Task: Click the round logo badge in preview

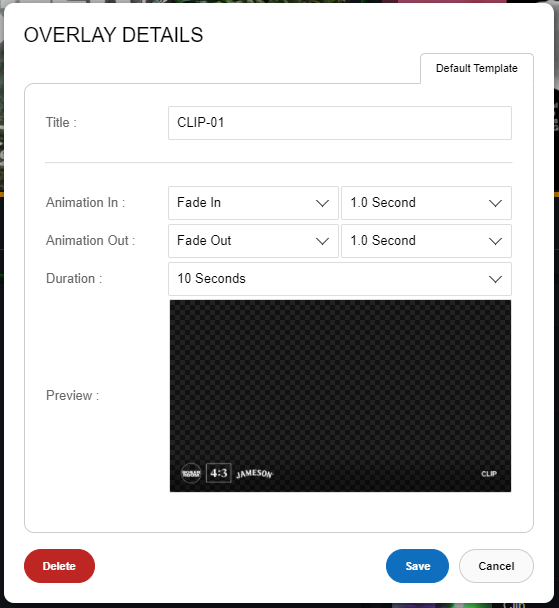Action: point(191,473)
